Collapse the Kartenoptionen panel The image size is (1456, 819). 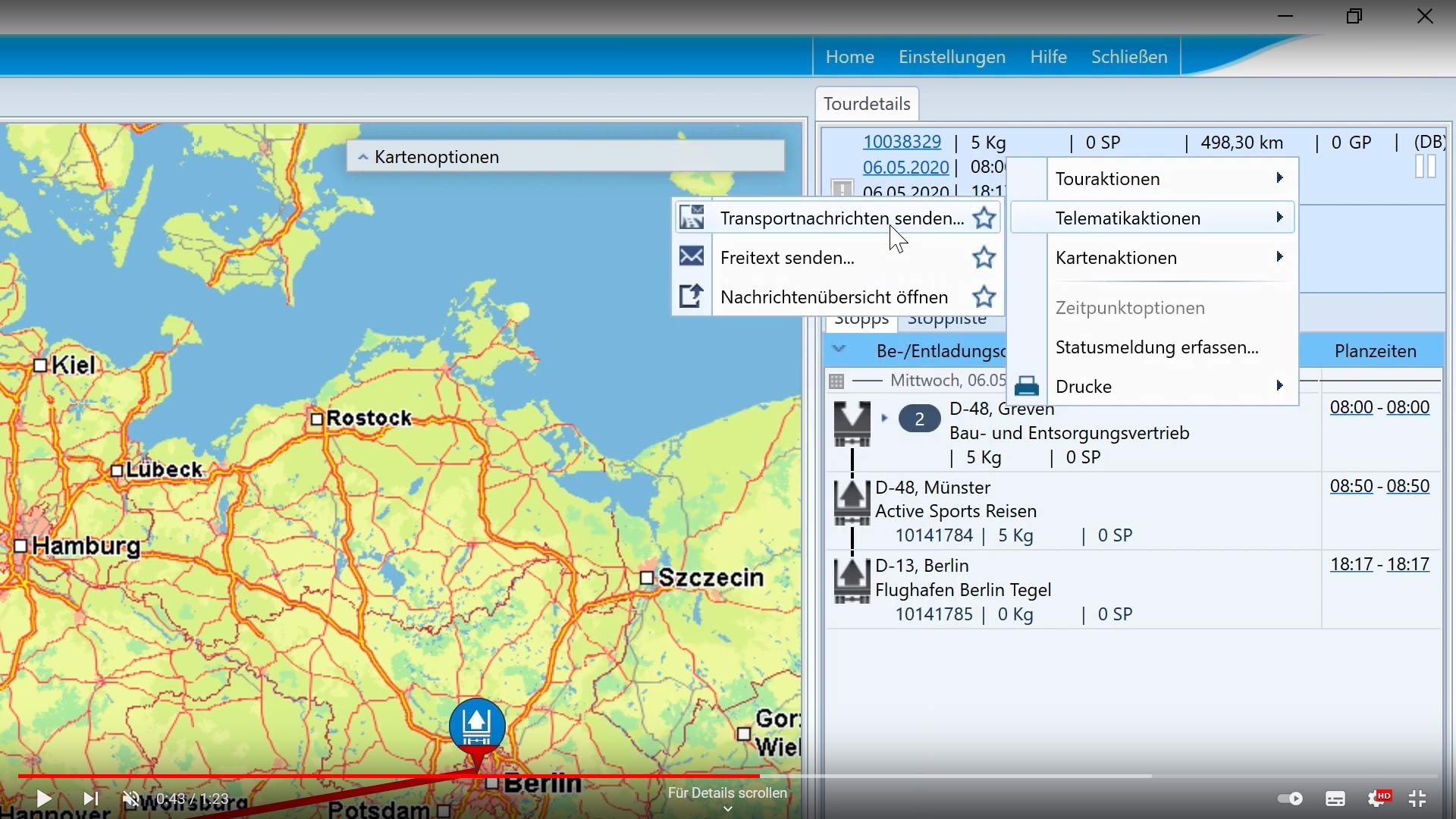(363, 158)
